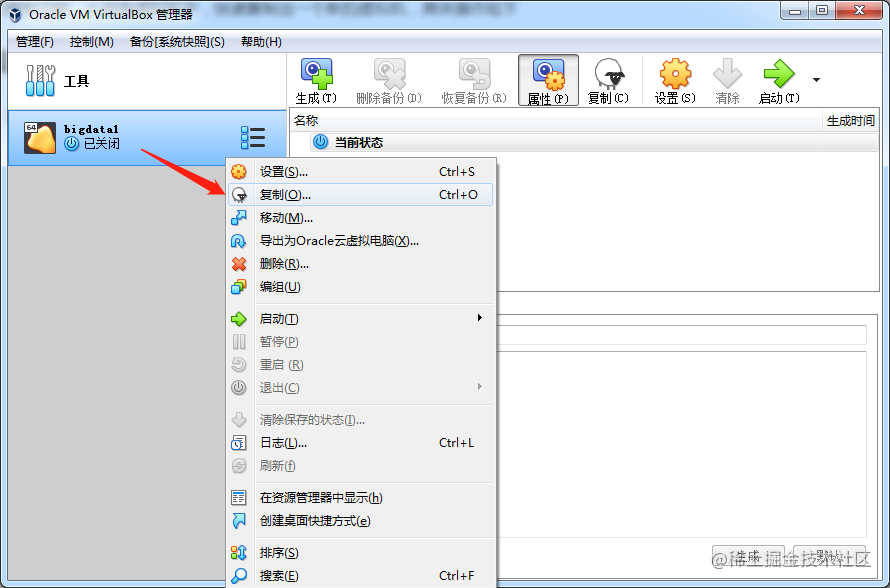Choose 创建桌面快捷方式(e)
The height and width of the screenshot is (588, 890).
click(360, 520)
